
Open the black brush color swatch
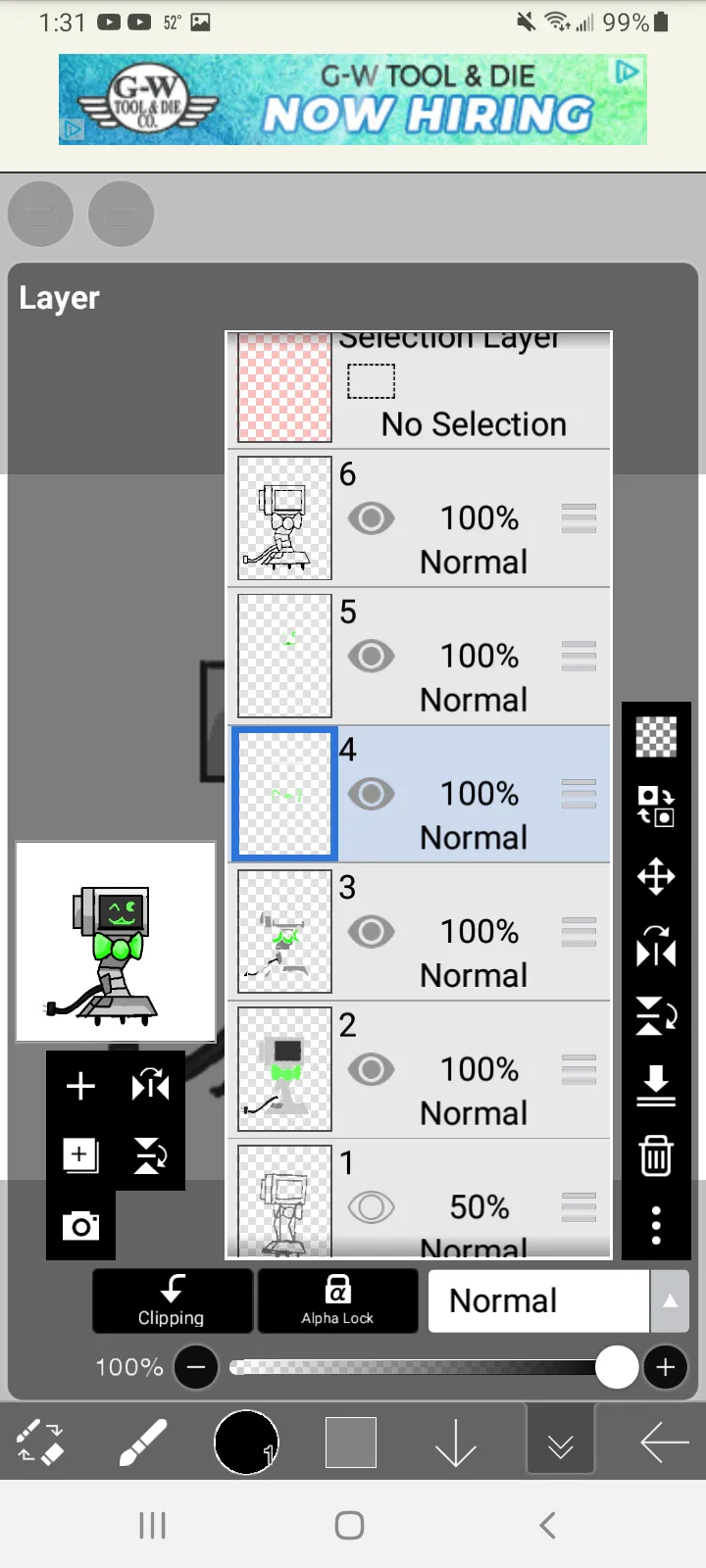(246, 1443)
